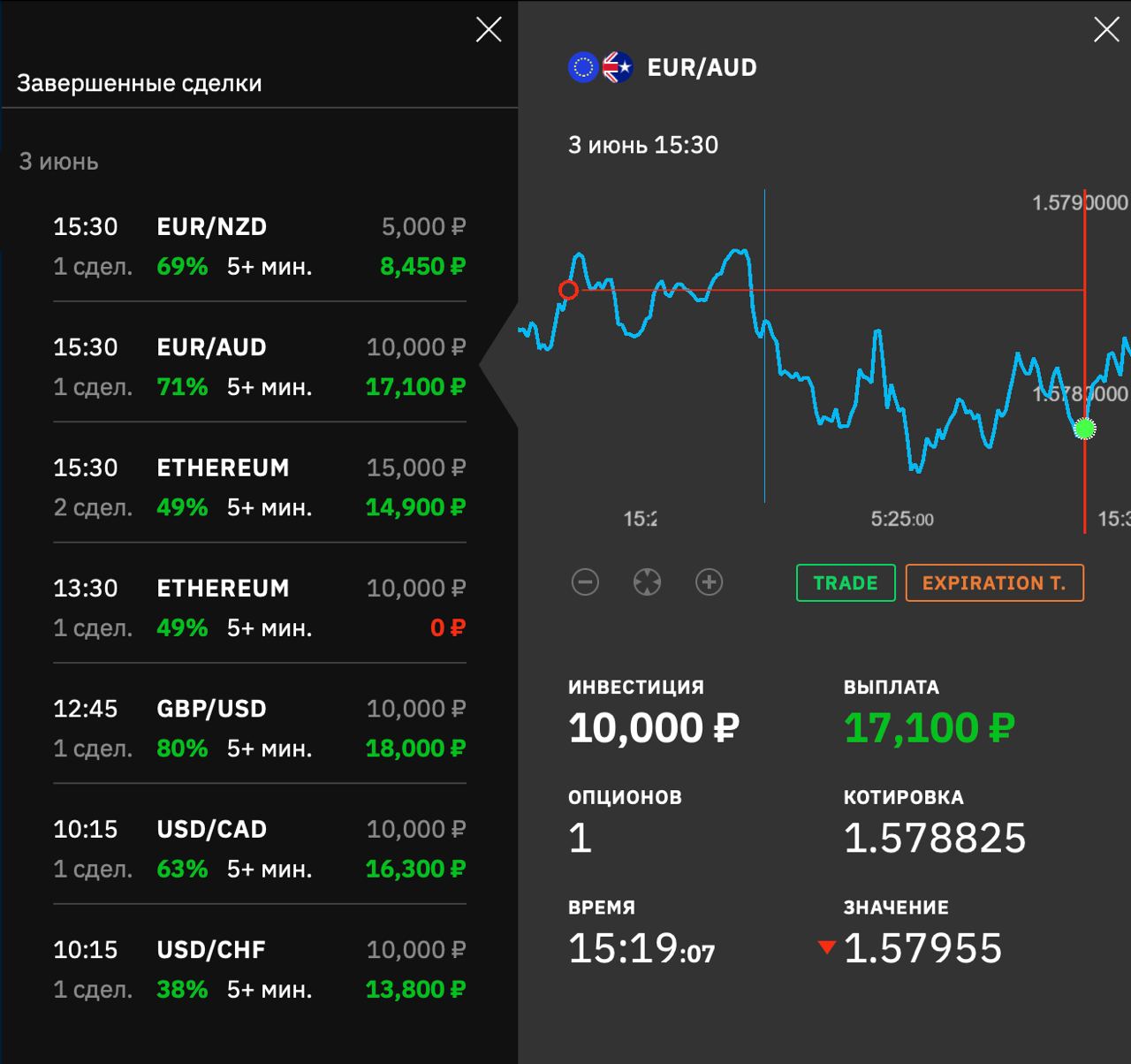The image size is (1131, 1064).
Task: Click the 38% profit percentage
Action: tap(182, 989)
